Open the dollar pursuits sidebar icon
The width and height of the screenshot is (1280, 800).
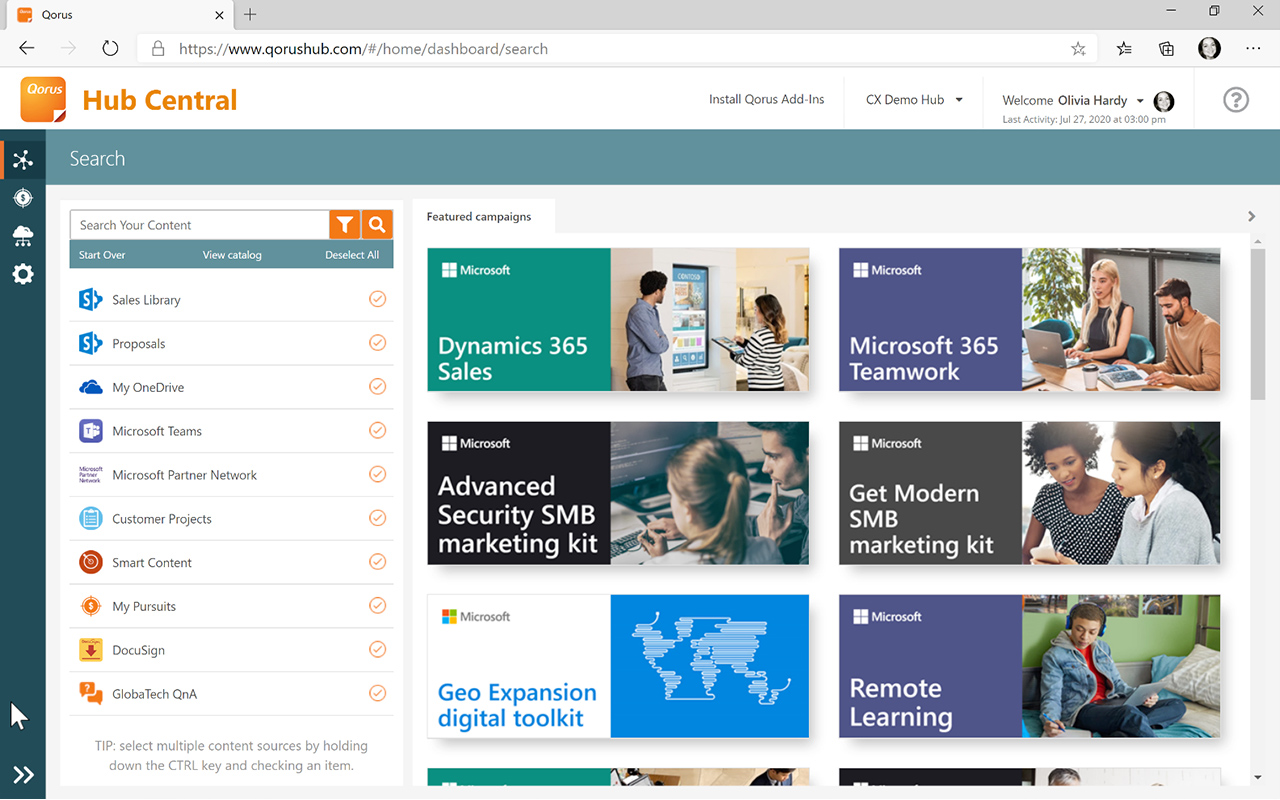tap(23, 198)
